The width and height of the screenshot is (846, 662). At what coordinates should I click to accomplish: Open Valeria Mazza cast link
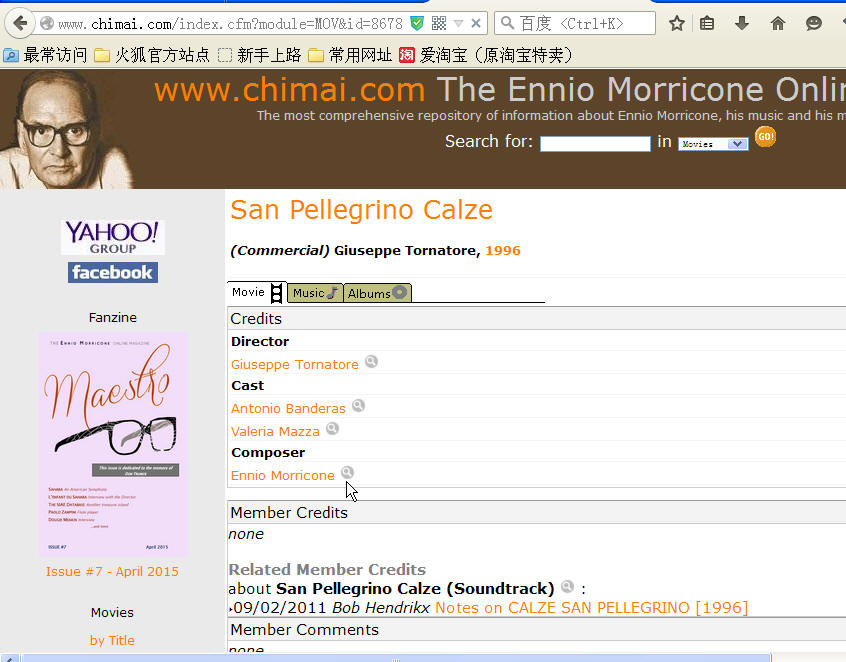click(275, 432)
